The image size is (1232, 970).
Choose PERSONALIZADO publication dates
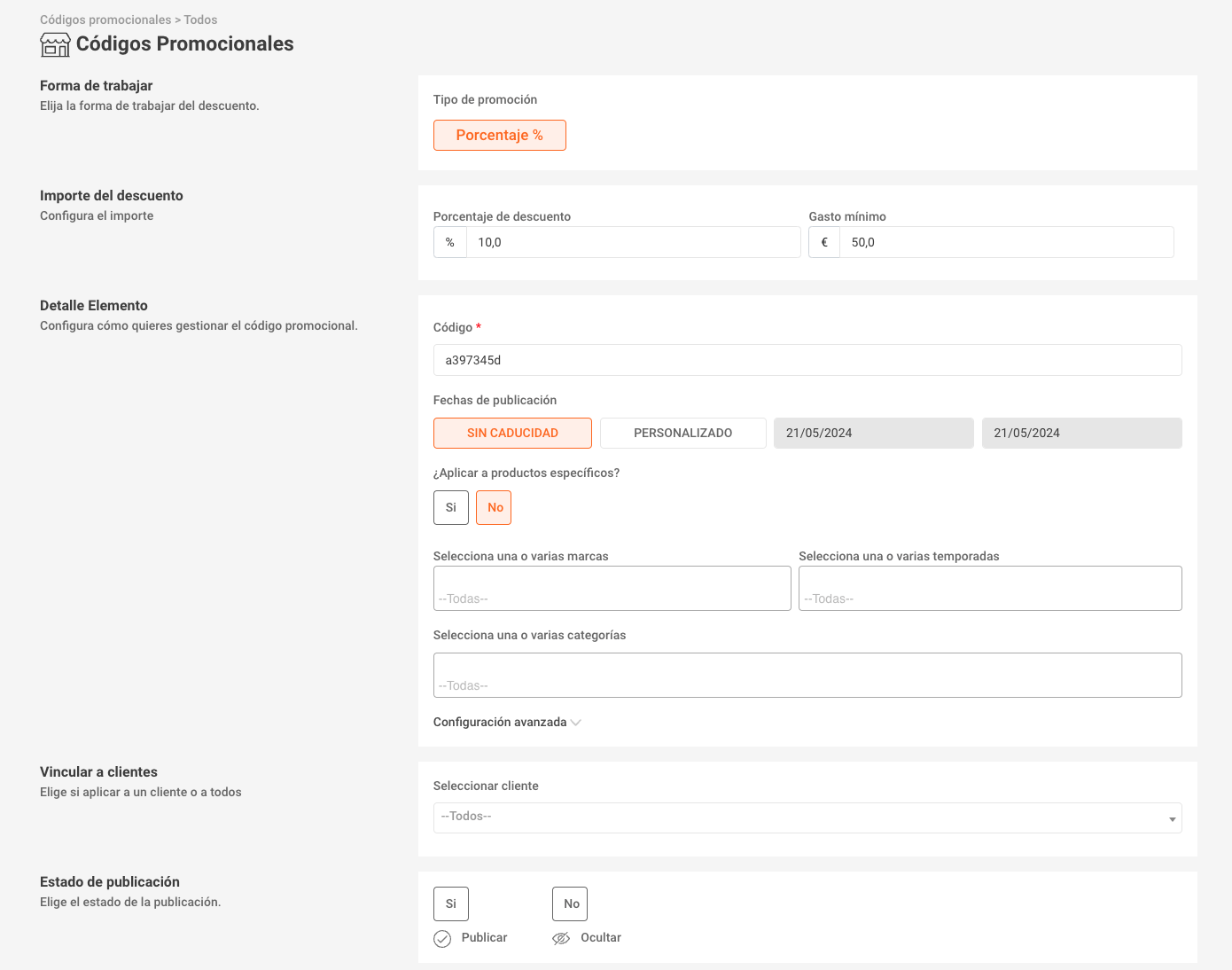(683, 433)
